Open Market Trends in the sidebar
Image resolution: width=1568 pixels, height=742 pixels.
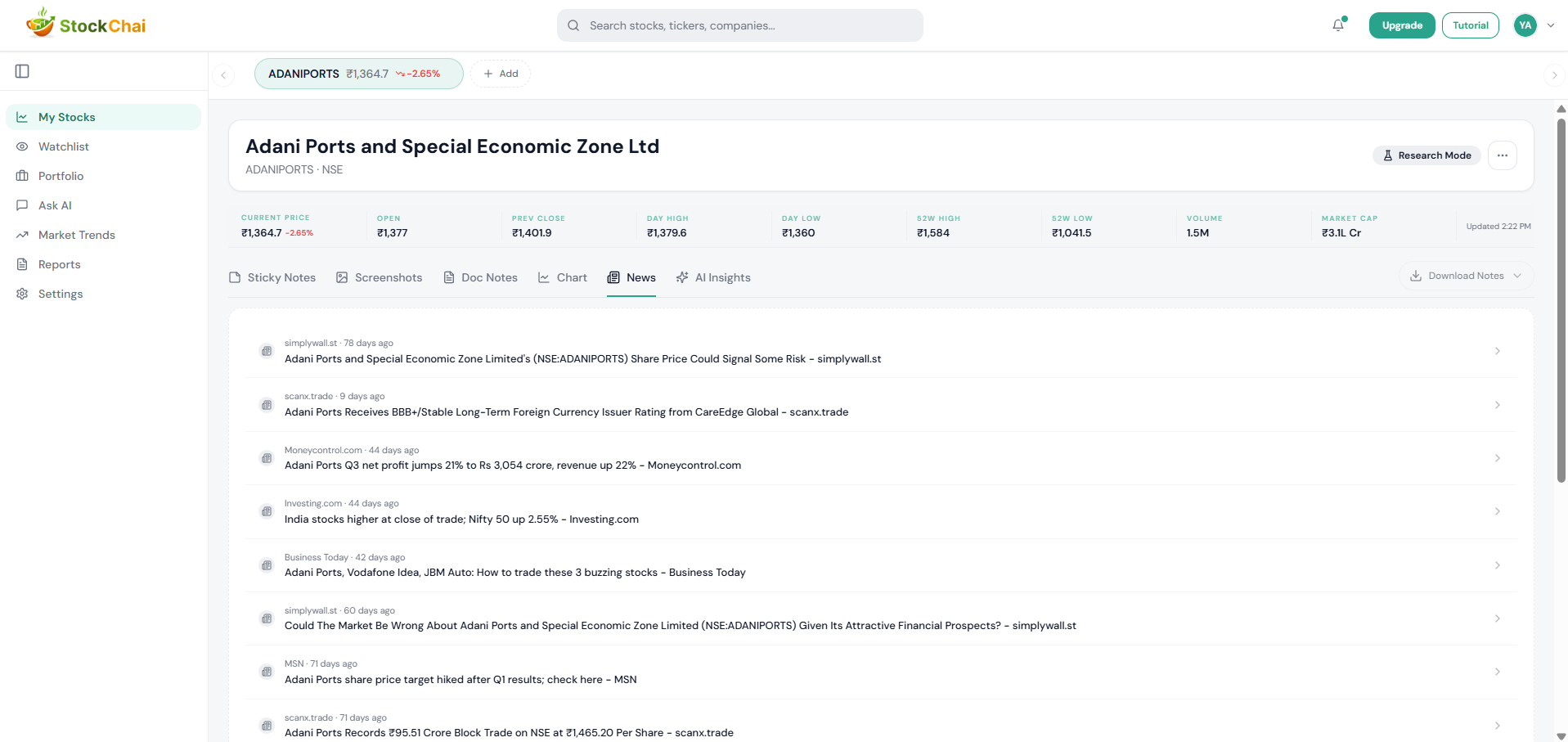tap(103, 235)
